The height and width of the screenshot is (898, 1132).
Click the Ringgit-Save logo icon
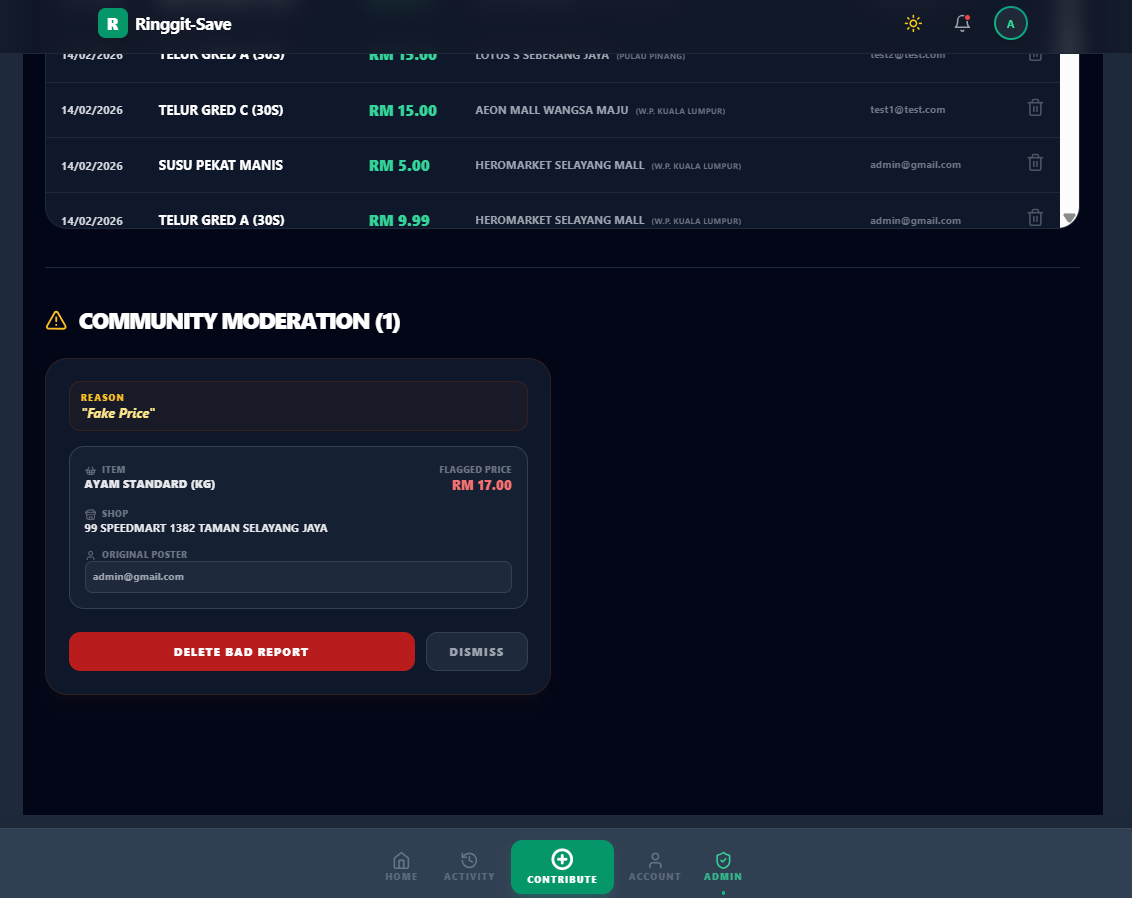click(113, 23)
